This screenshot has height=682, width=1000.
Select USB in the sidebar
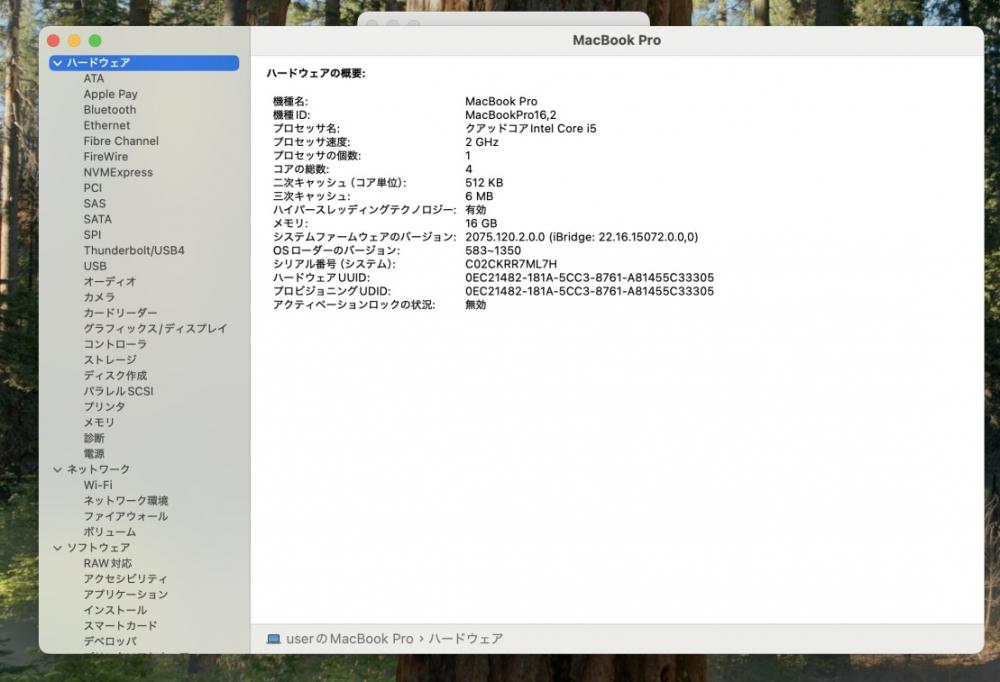click(x=95, y=266)
